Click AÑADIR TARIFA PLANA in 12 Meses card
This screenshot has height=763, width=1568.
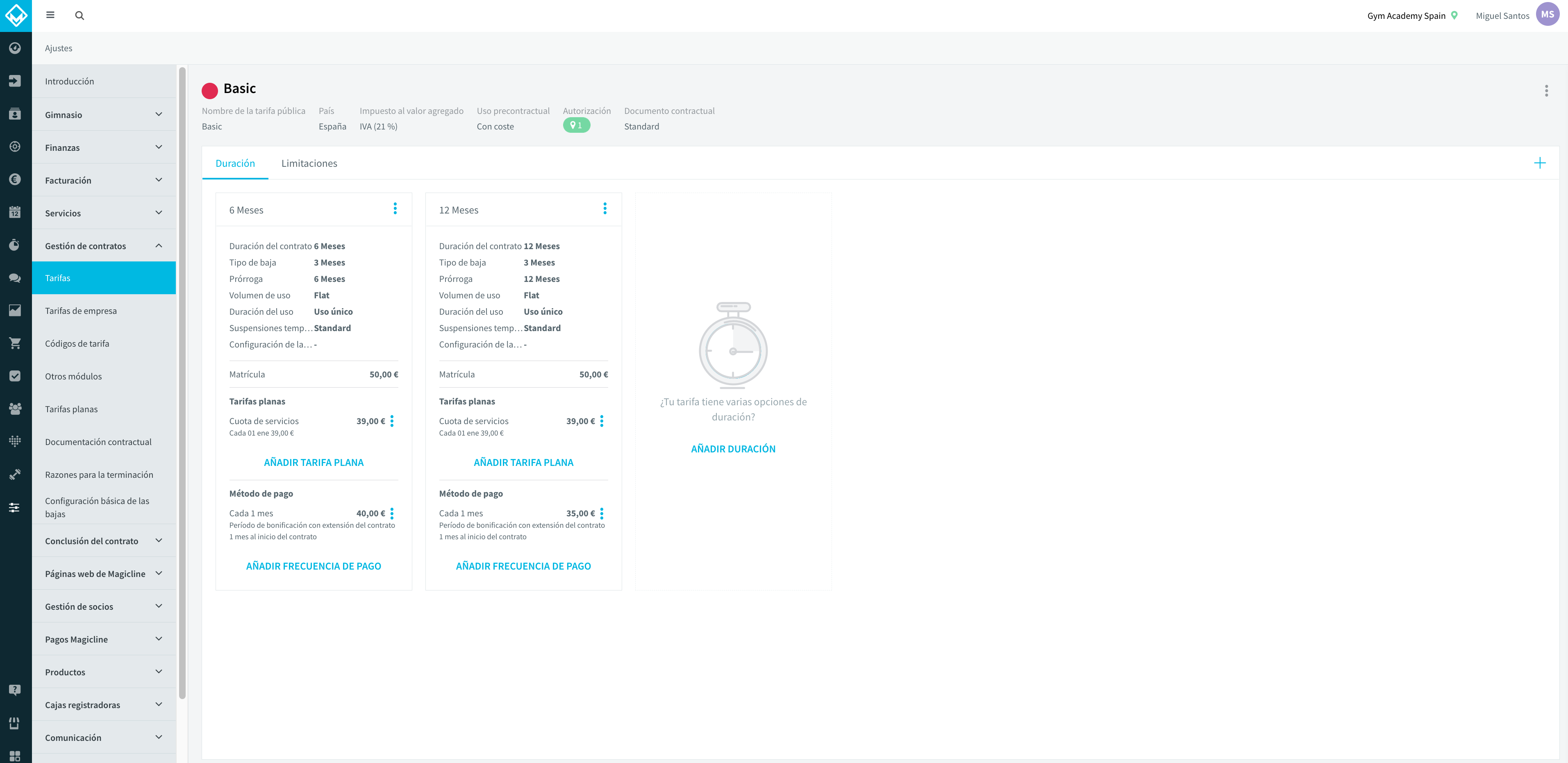523,462
